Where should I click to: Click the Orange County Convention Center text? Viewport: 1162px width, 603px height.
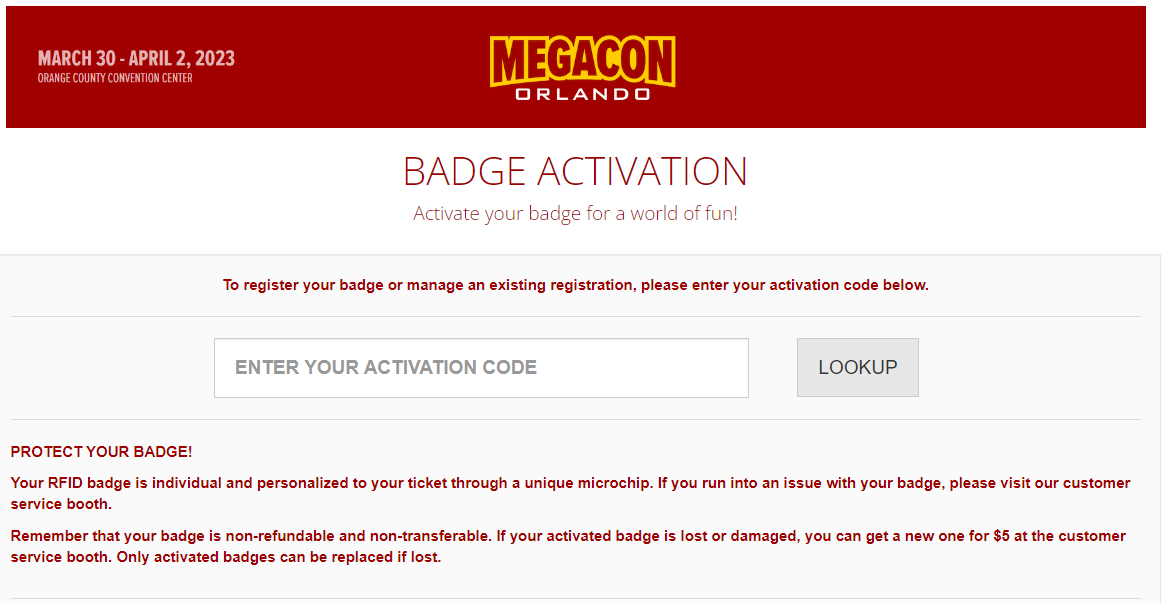tap(115, 78)
